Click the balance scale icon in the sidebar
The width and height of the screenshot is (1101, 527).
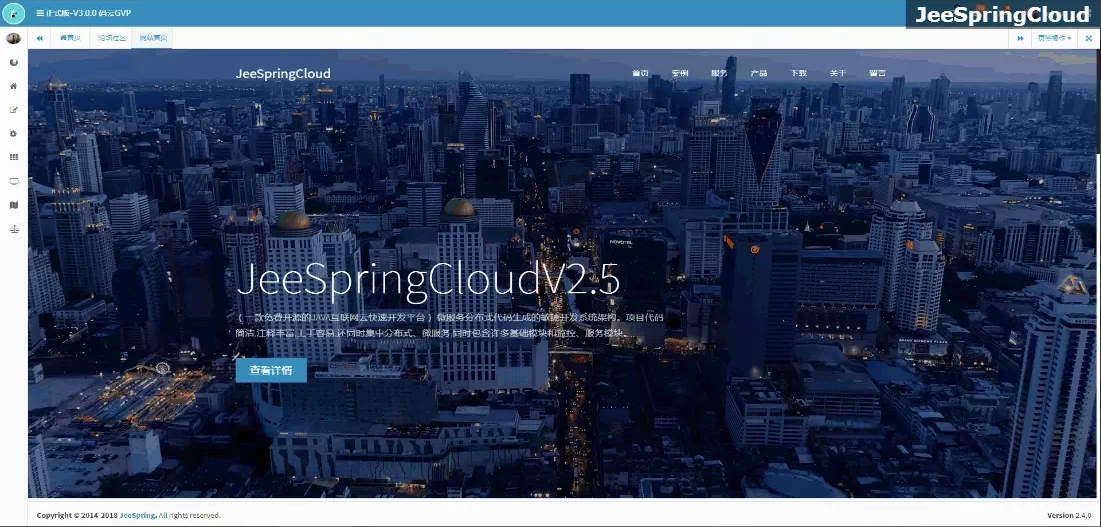coord(13,229)
